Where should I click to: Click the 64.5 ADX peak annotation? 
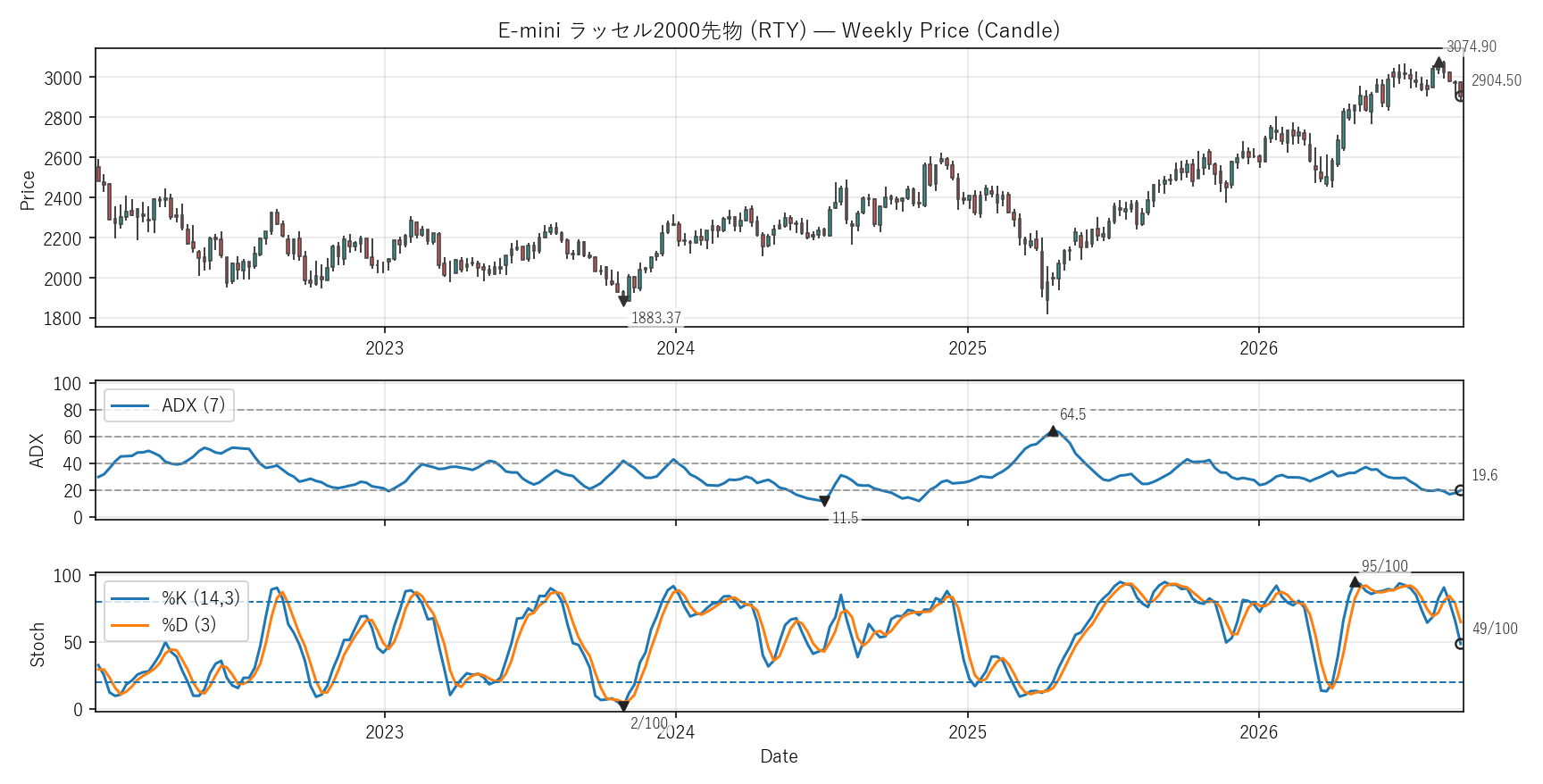tap(1073, 414)
